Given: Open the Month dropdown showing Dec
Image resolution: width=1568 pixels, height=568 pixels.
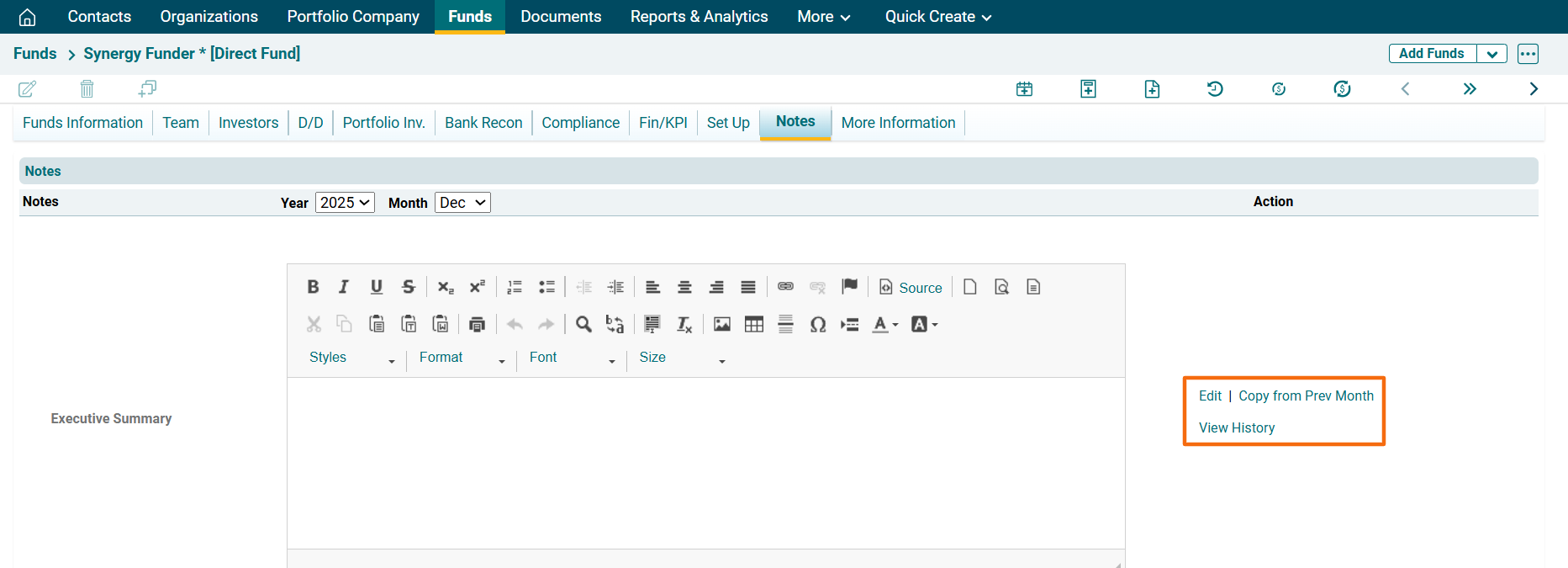Looking at the screenshot, I should coord(462,203).
